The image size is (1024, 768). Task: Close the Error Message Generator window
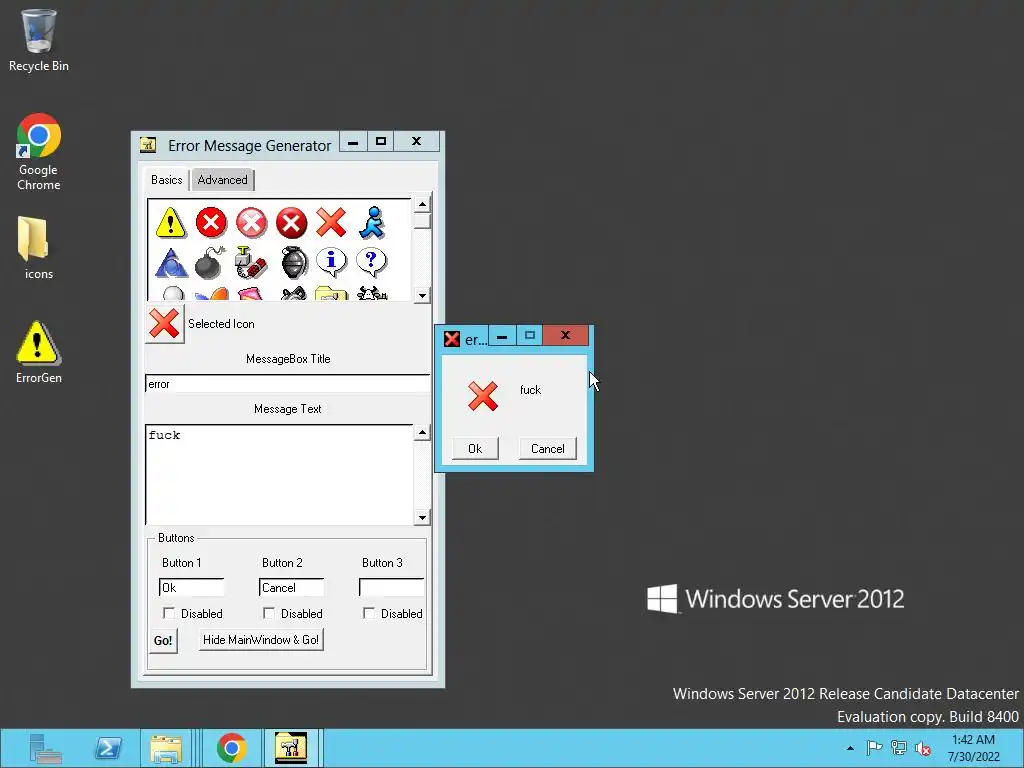click(x=417, y=141)
